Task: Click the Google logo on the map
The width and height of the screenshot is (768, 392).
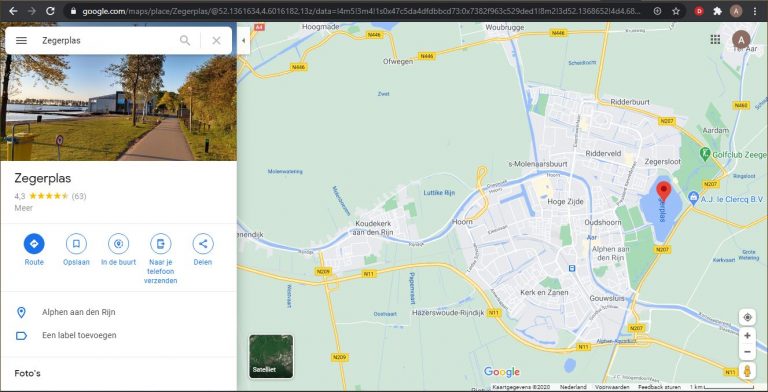Action: [x=502, y=372]
